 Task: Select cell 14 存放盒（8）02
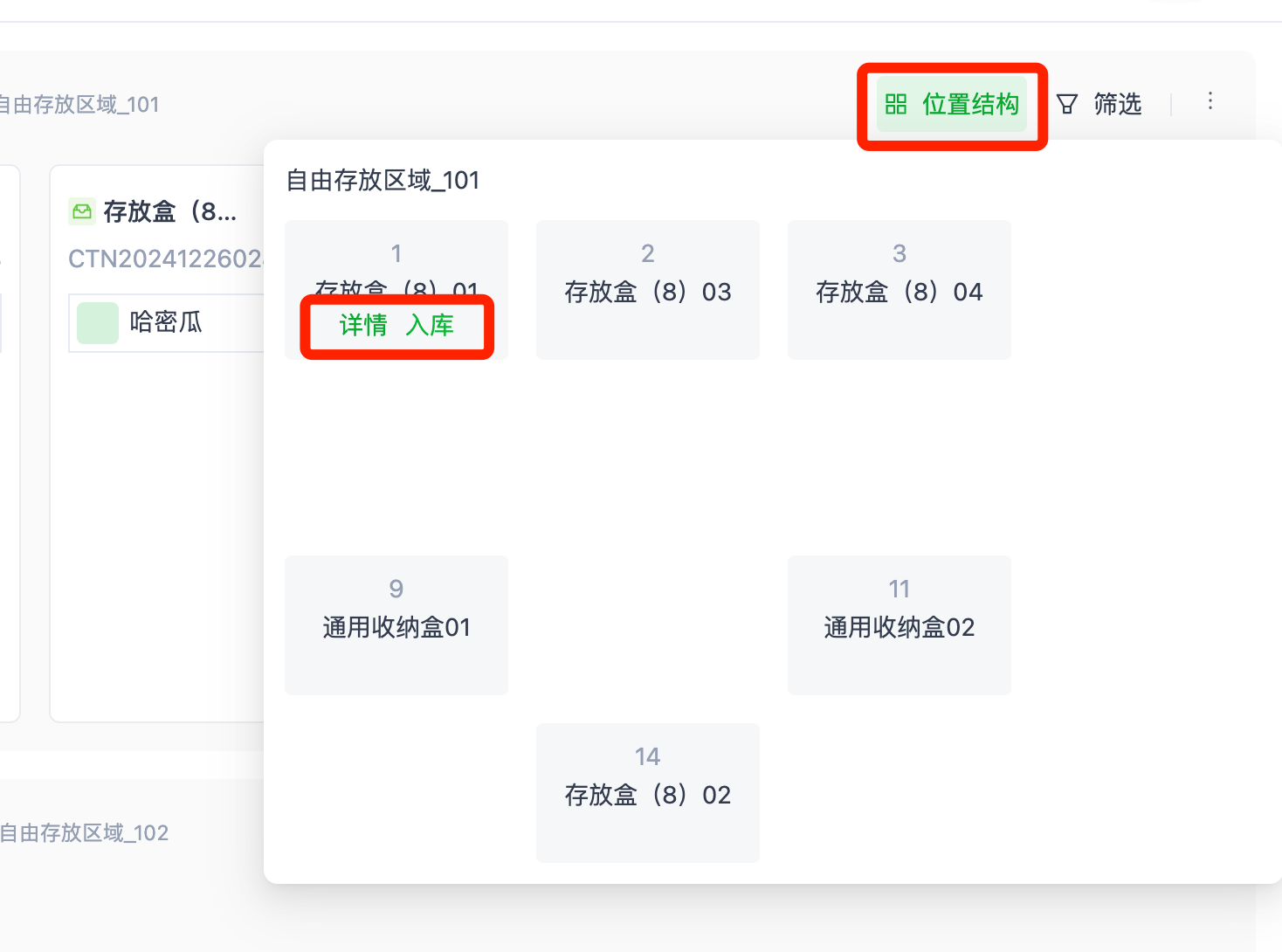click(x=647, y=792)
